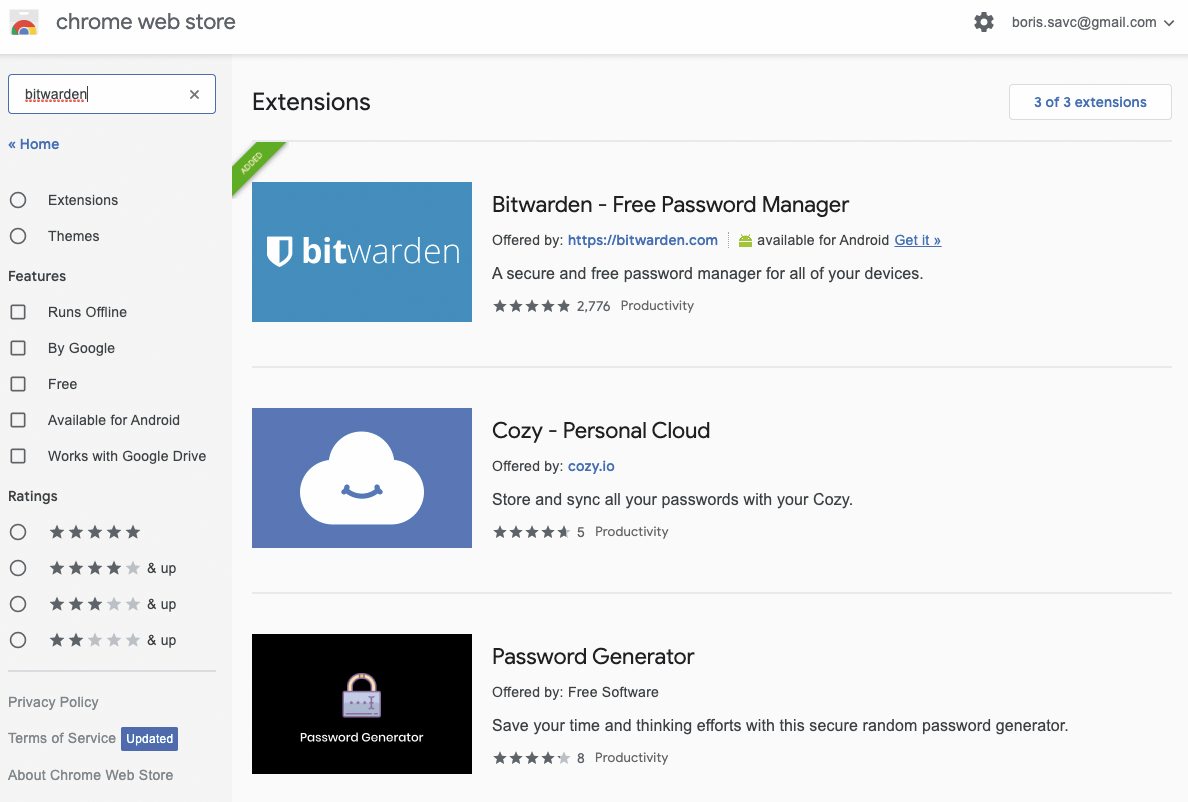The width and height of the screenshot is (1188, 802).
Task: Enable Available for Android filter
Action: click(x=18, y=420)
